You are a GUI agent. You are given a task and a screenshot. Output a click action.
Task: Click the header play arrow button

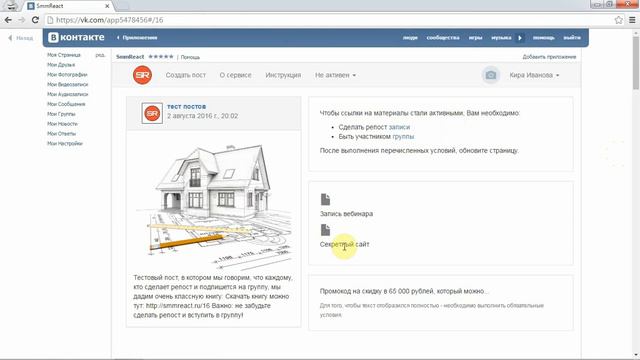(x=520, y=38)
